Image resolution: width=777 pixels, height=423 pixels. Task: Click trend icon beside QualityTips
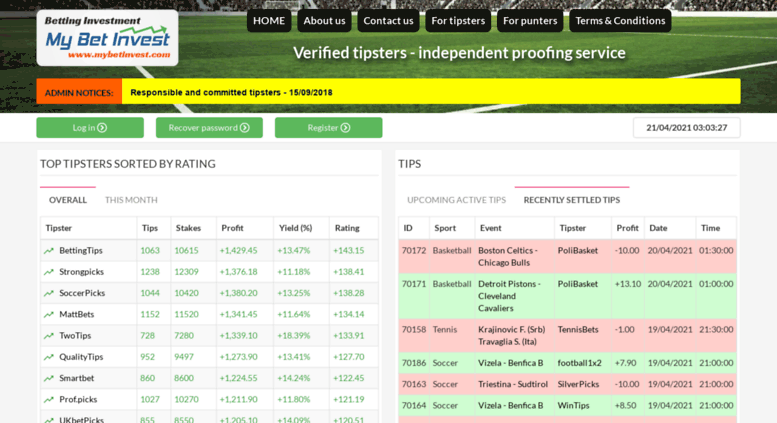(x=49, y=357)
